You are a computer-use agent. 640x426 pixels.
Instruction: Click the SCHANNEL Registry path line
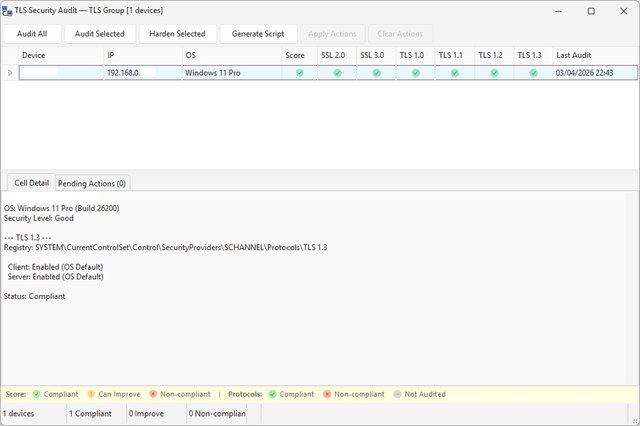click(x=165, y=247)
